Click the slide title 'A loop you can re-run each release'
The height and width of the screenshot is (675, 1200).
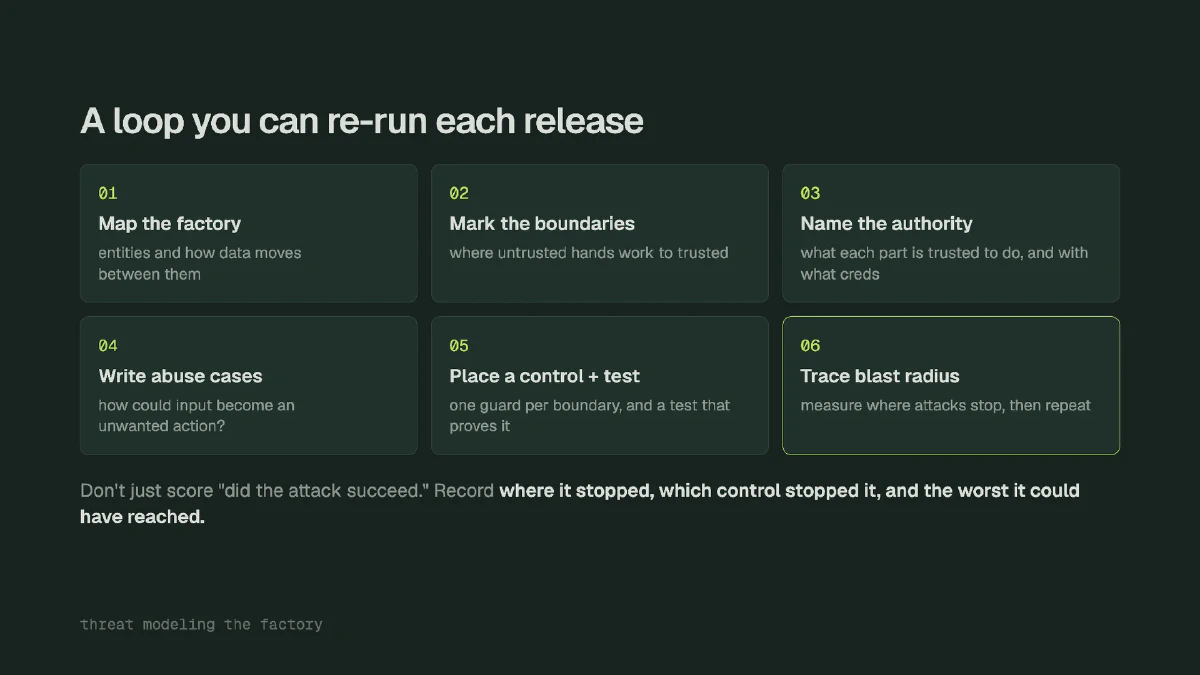pos(362,121)
